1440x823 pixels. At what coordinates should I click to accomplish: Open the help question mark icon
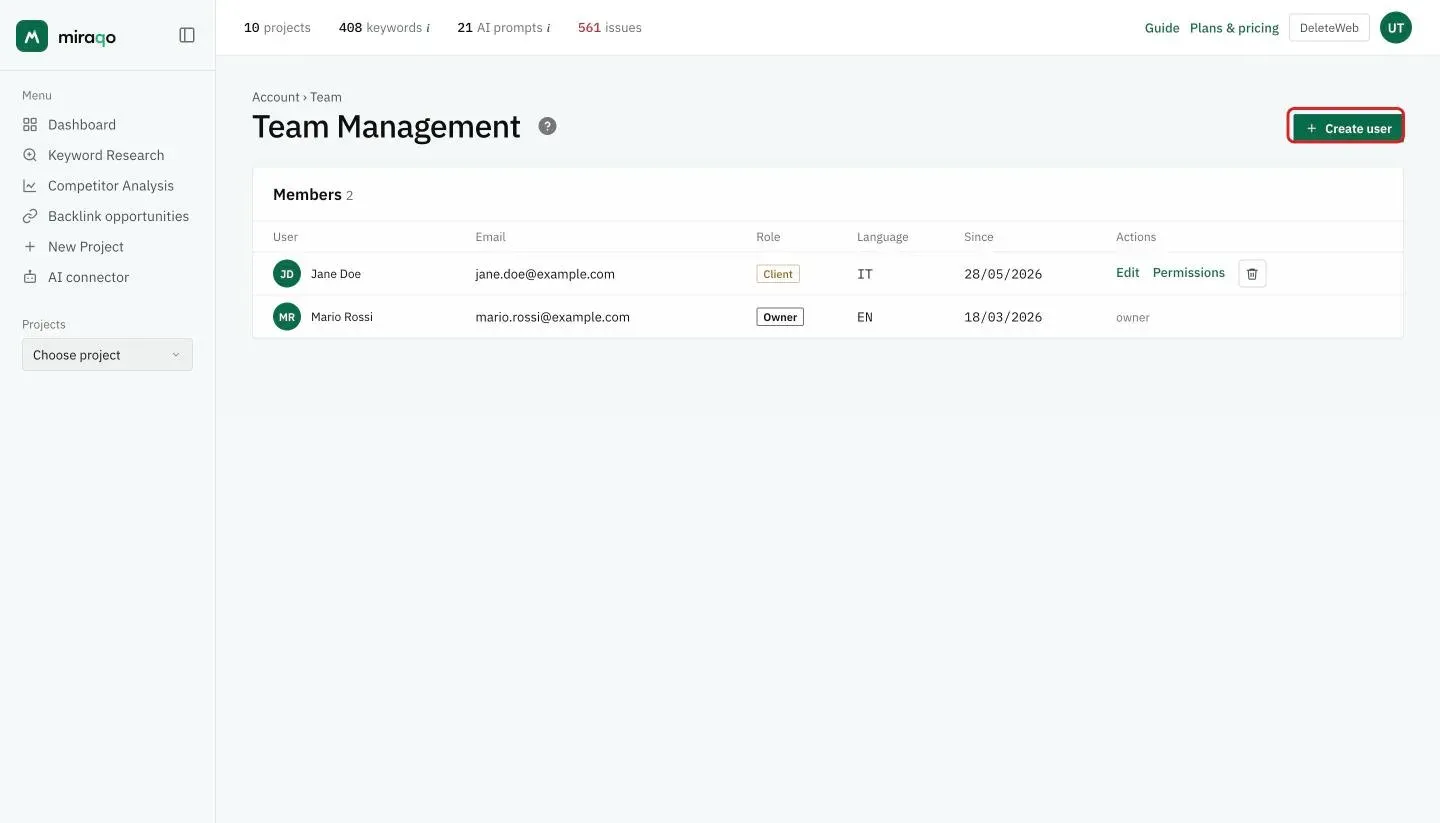point(547,126)
